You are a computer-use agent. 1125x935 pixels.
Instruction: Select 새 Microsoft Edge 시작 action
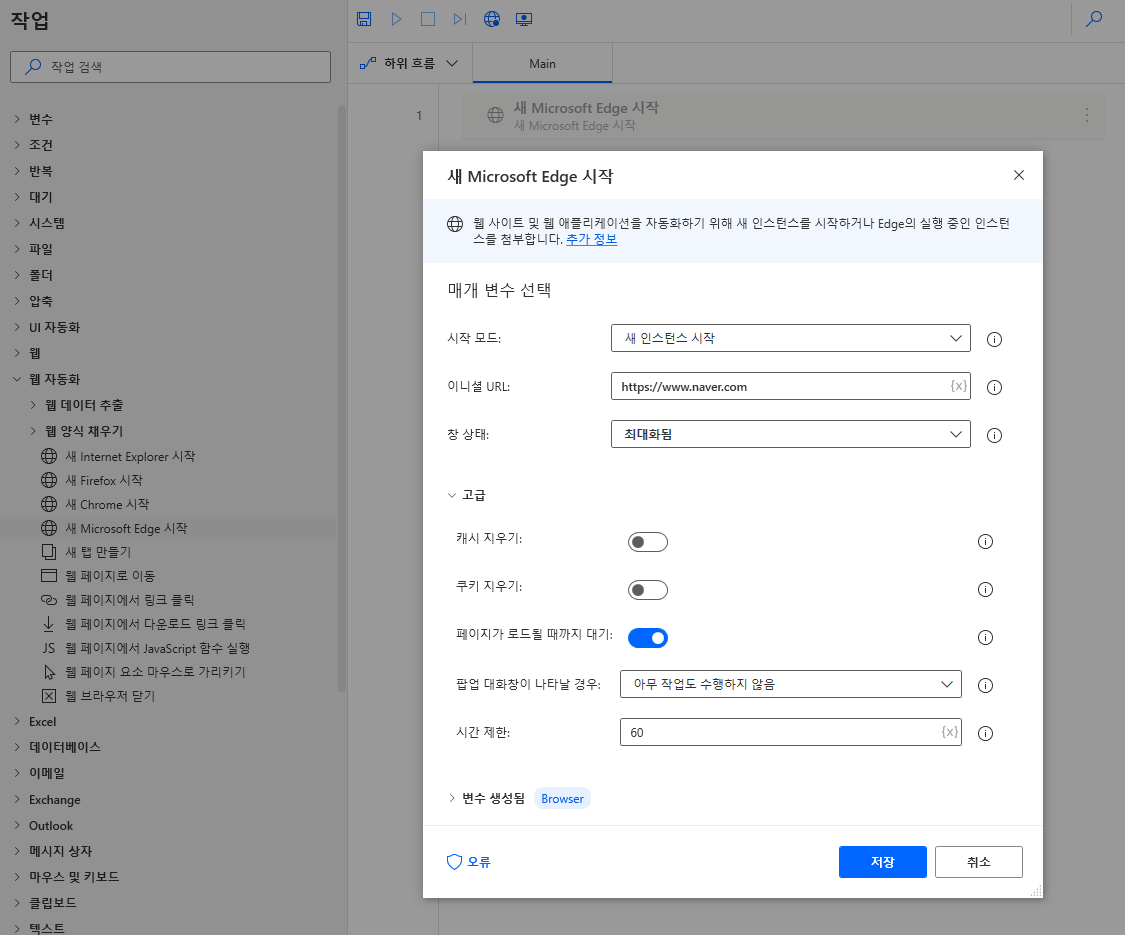(x=126, y=528)
